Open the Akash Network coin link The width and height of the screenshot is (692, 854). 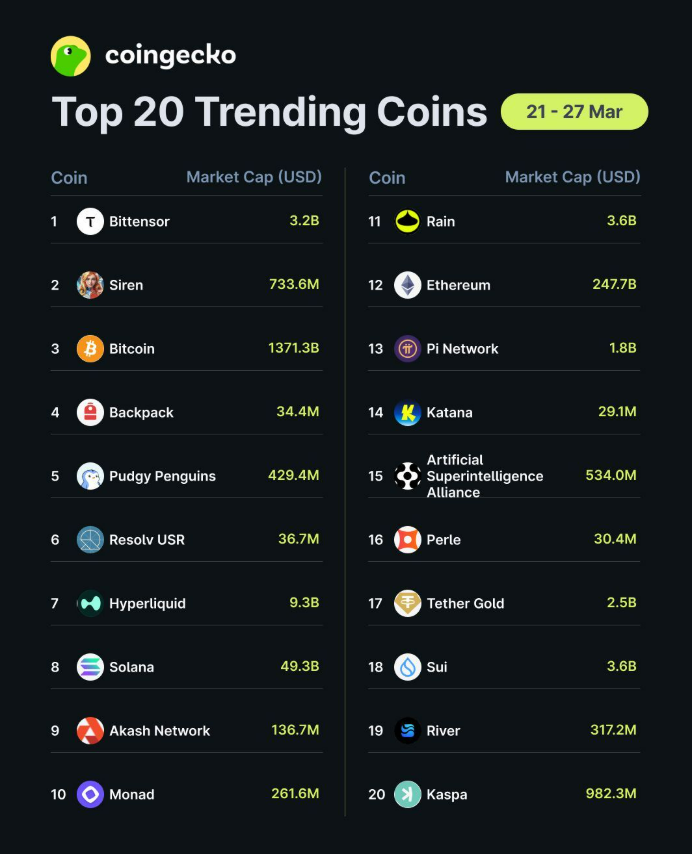tap(159, 731)
